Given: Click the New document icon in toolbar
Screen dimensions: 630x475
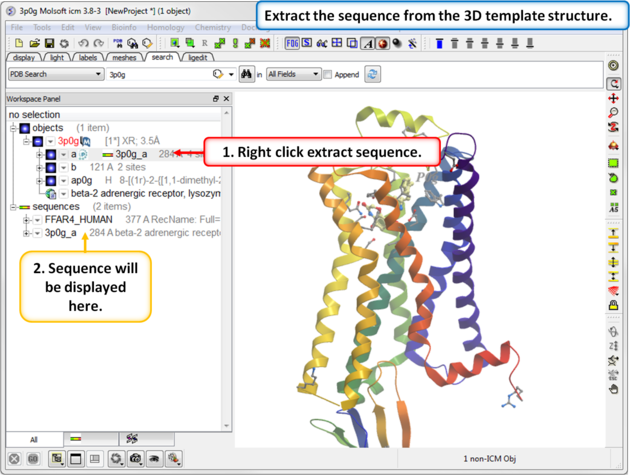Looking at the screenshot, I should coord(19,44).
